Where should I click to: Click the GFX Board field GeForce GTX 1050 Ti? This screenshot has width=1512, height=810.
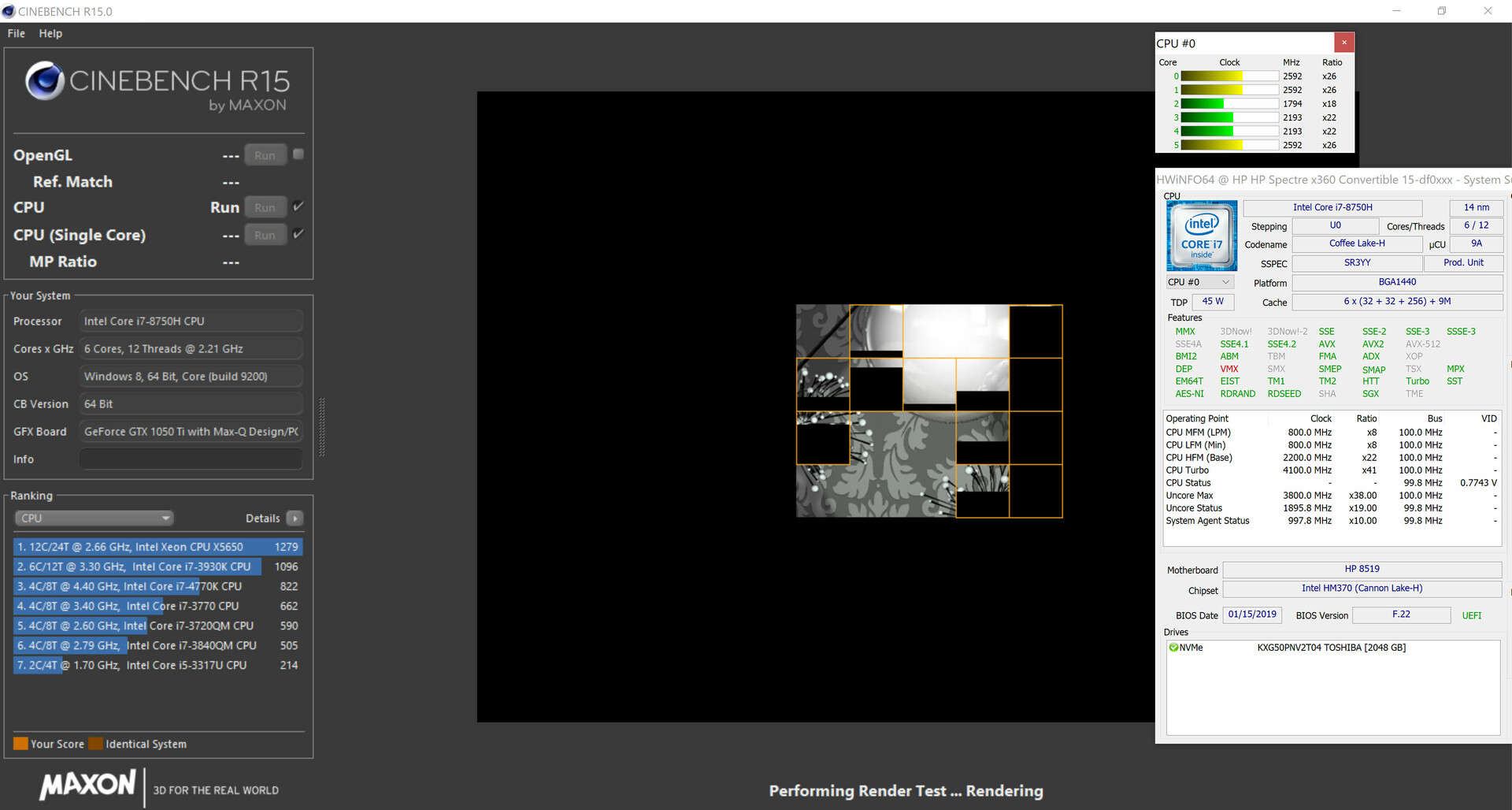click(191, 431)
